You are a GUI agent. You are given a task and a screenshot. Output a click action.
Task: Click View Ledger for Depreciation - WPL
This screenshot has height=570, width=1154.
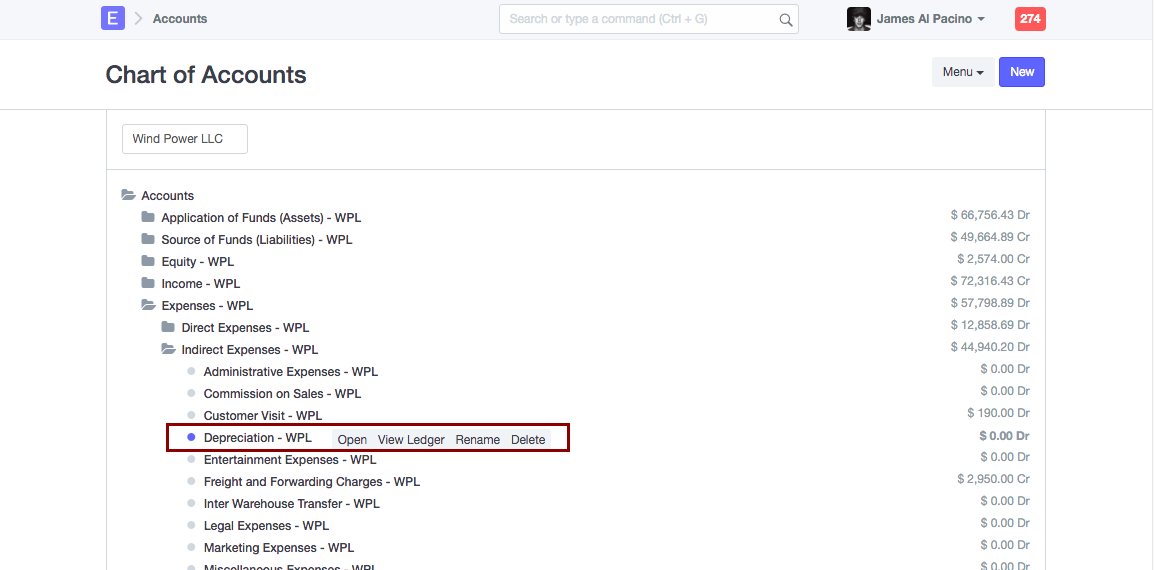[x=411, y=440]
